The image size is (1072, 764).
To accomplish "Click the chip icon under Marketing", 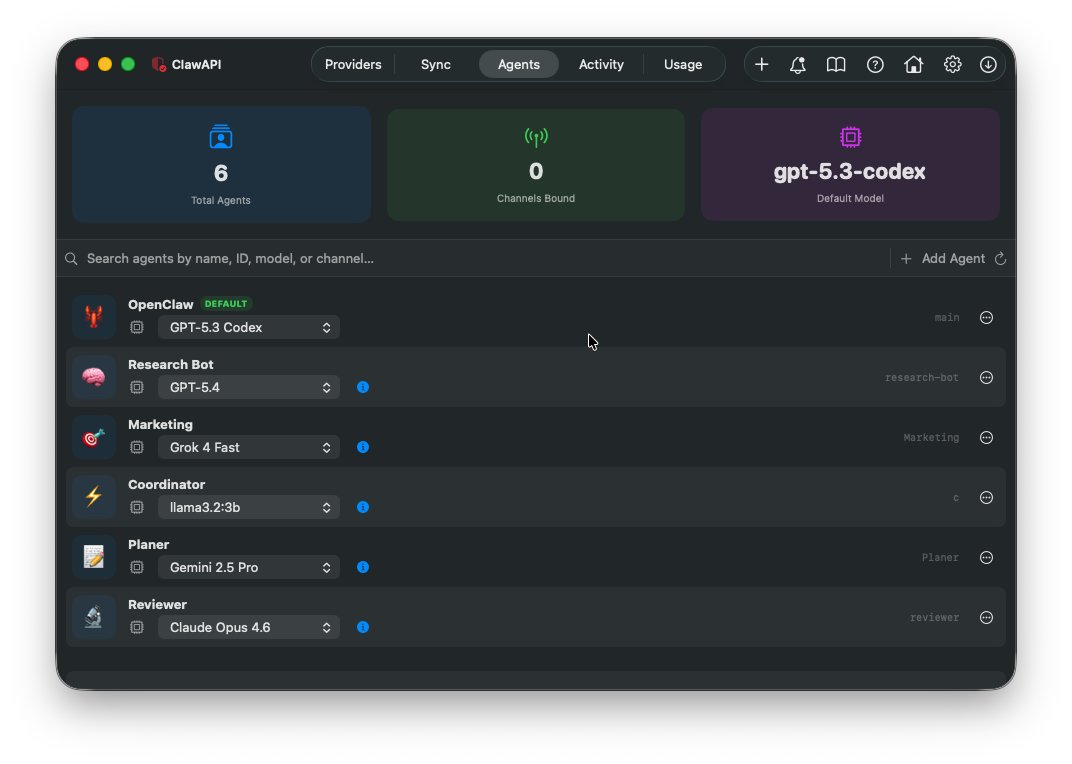I will tap(137, 447).
